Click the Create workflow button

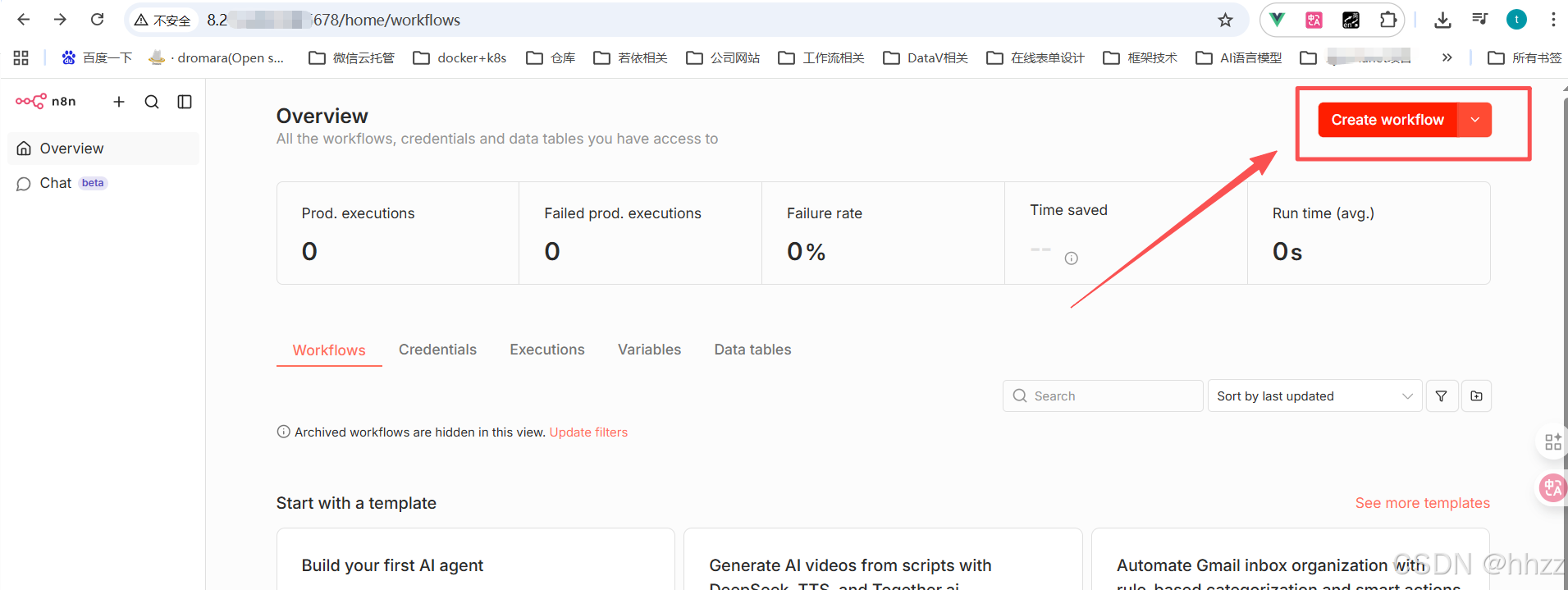pos(1387,120)
